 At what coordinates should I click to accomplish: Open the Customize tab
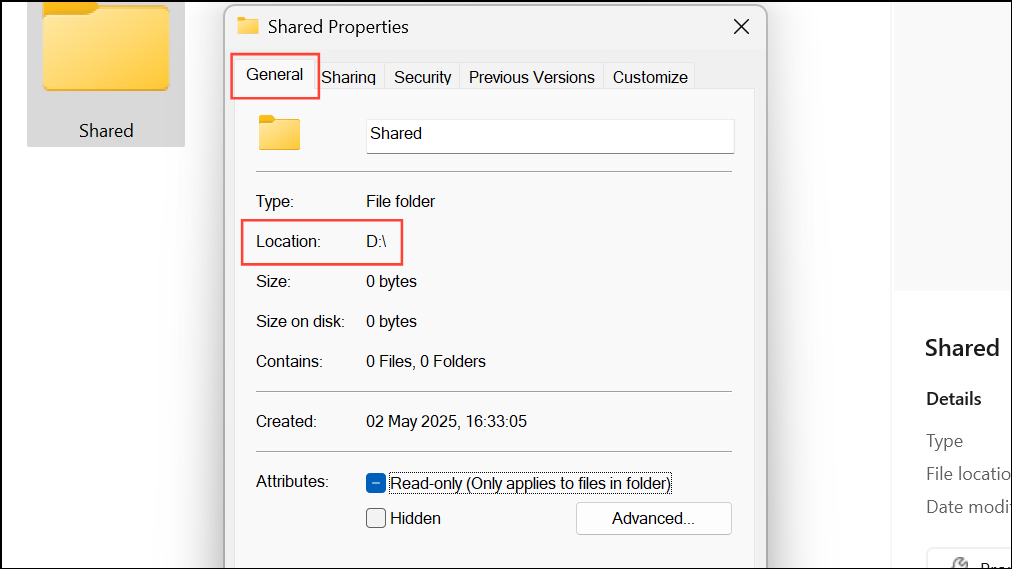point(650,77)
